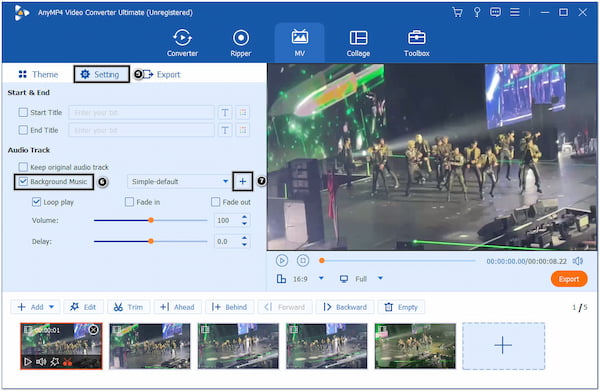Mute the preview volume speaker icon
The height and width of the screenshot is (391, 600).
(x=577, y=261)
